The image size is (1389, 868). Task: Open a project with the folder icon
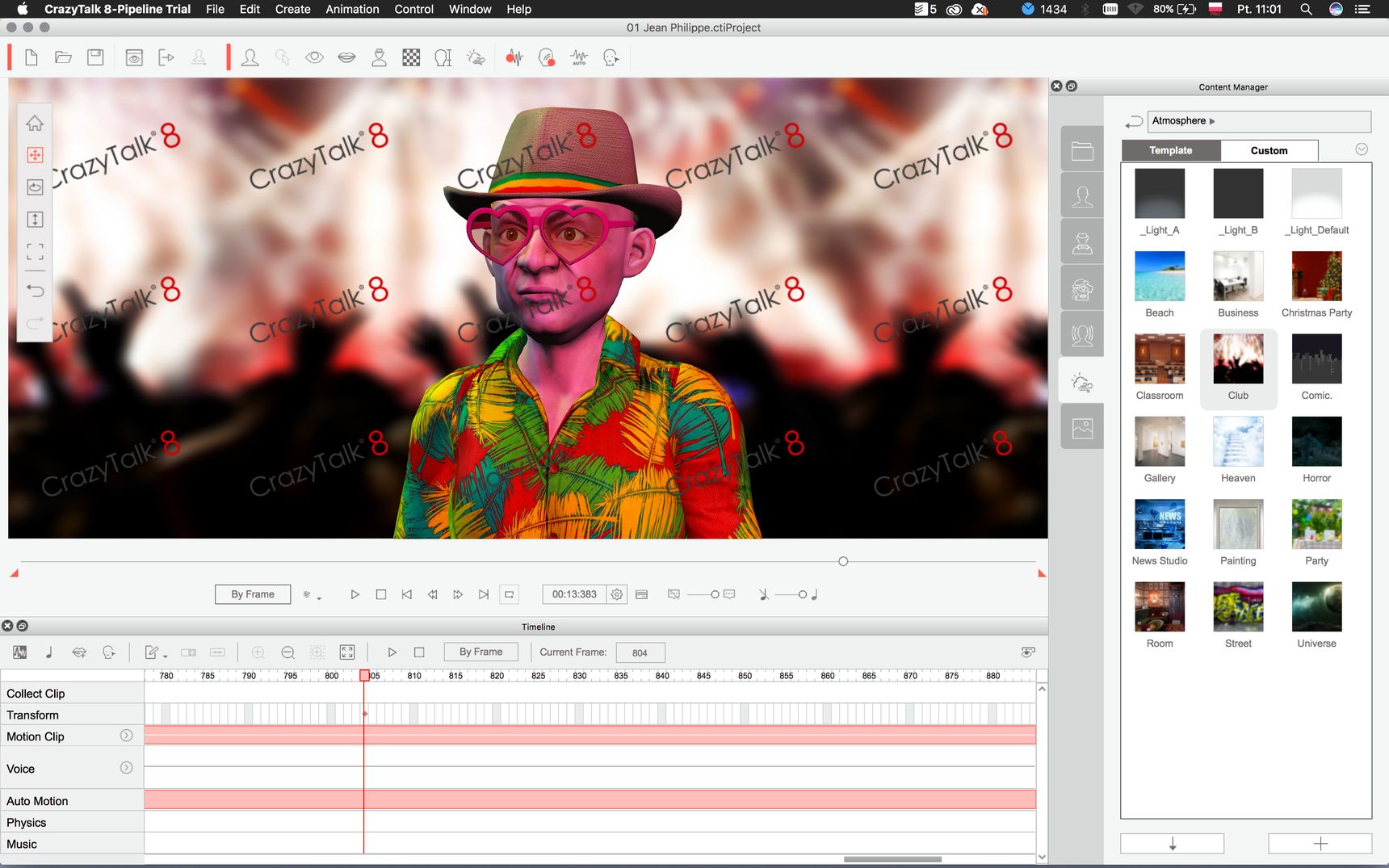63,57
